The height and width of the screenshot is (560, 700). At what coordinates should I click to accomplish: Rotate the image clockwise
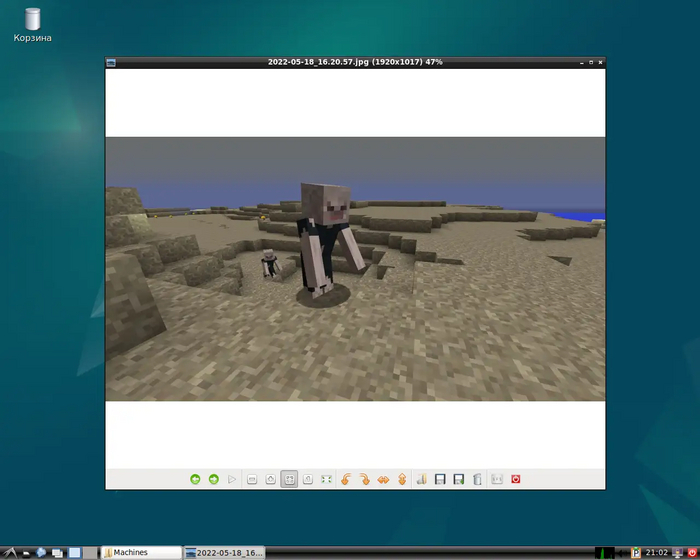[x=365, y=479]
